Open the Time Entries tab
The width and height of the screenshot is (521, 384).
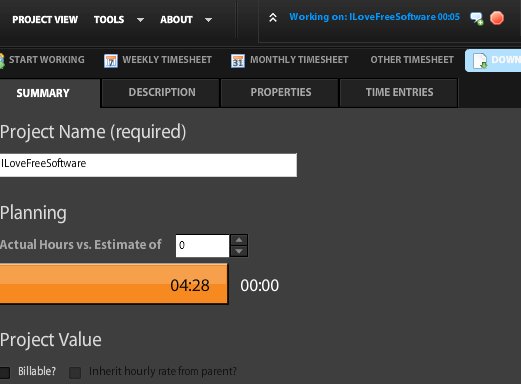click(399, 93)
